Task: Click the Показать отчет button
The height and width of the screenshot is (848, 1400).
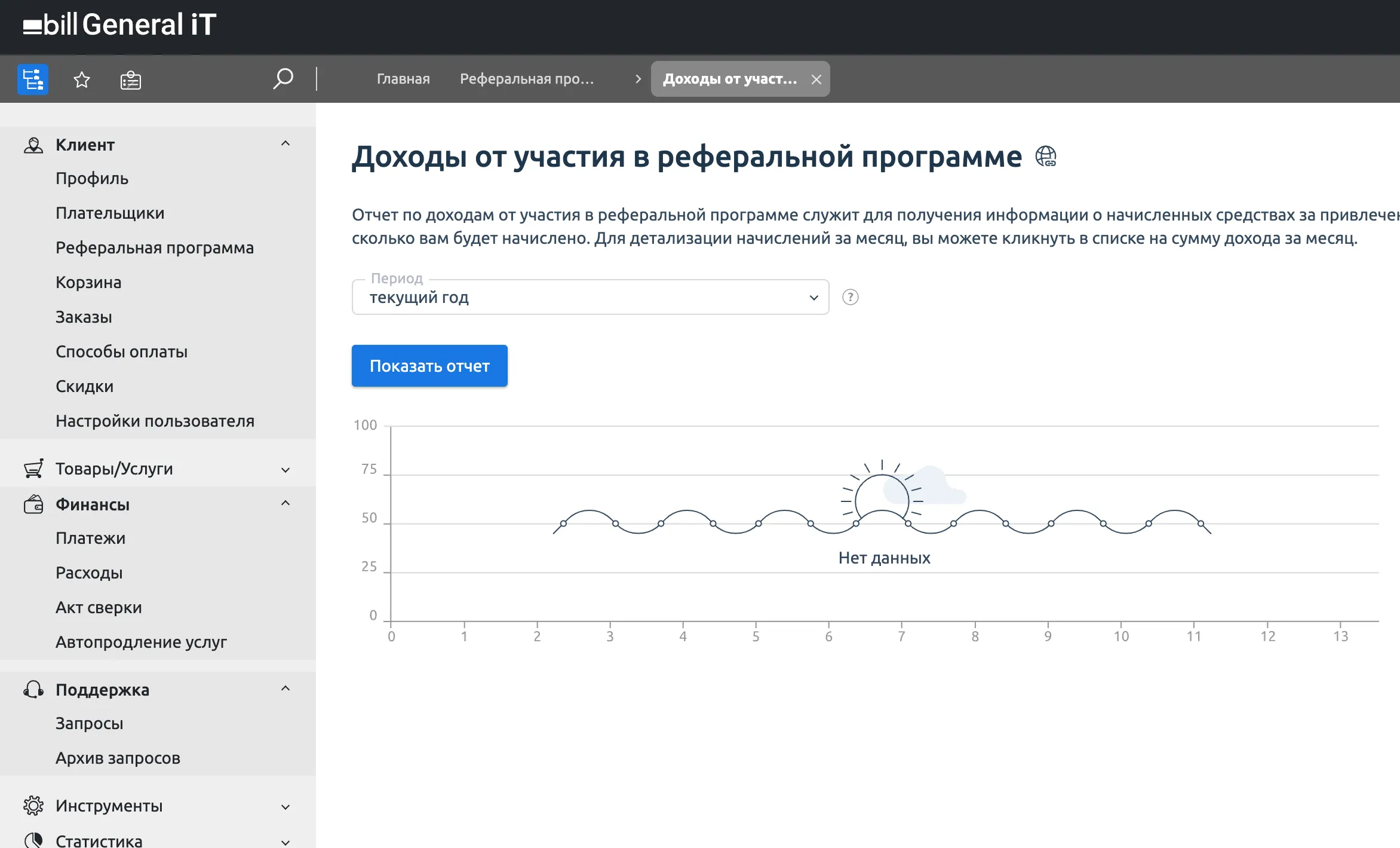Action: [429, 366]
